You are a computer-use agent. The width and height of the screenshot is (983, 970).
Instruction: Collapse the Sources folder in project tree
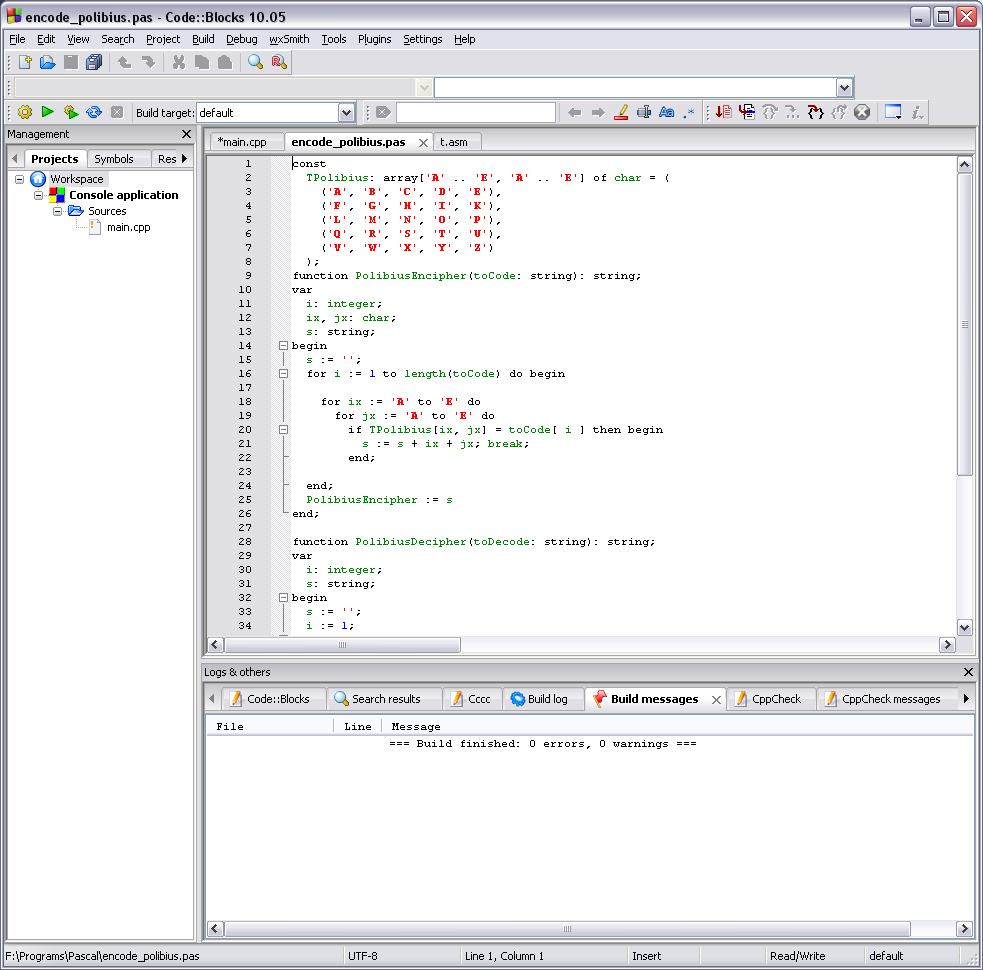tap(58, 211)
